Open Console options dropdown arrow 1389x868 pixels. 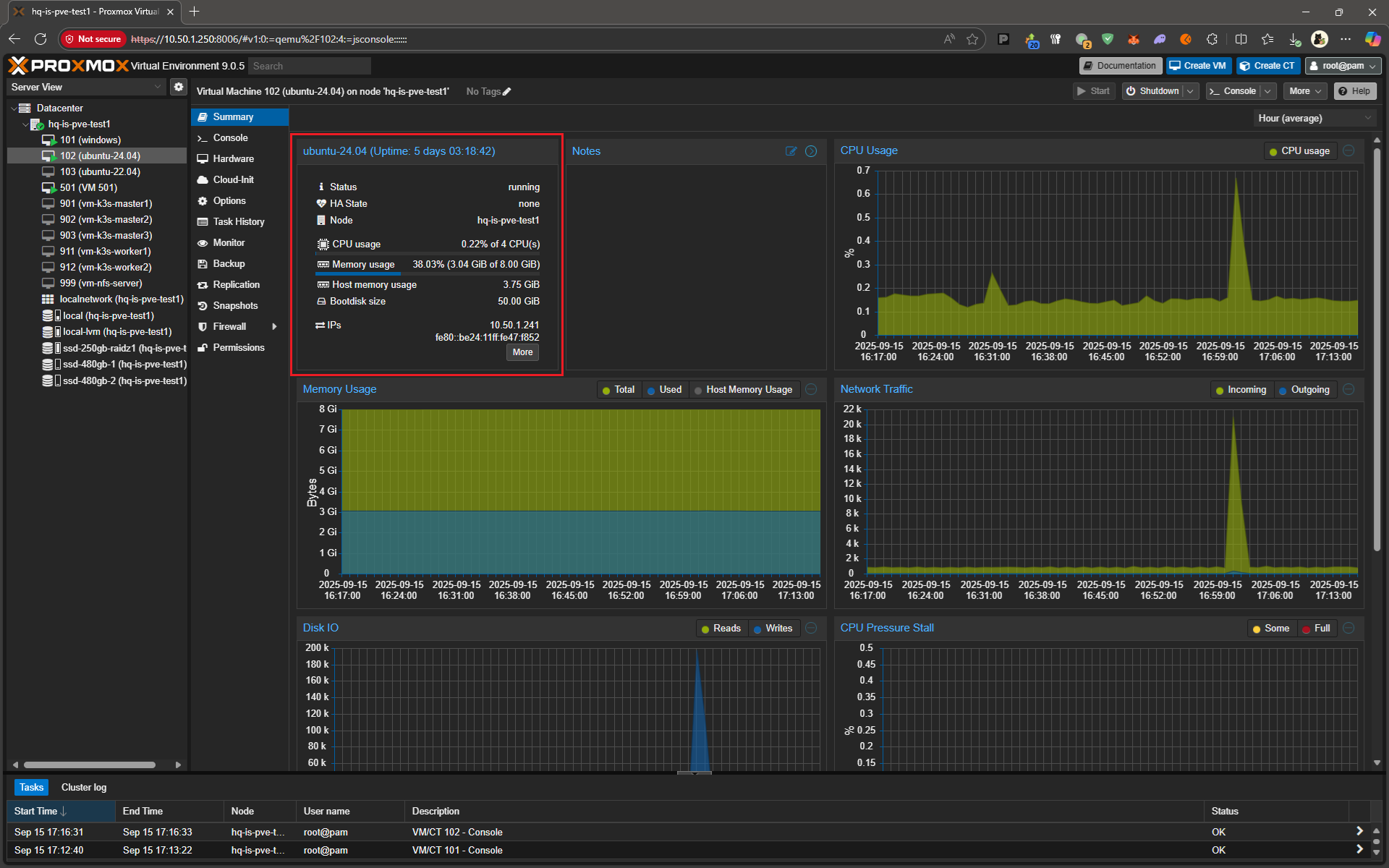1267,91
